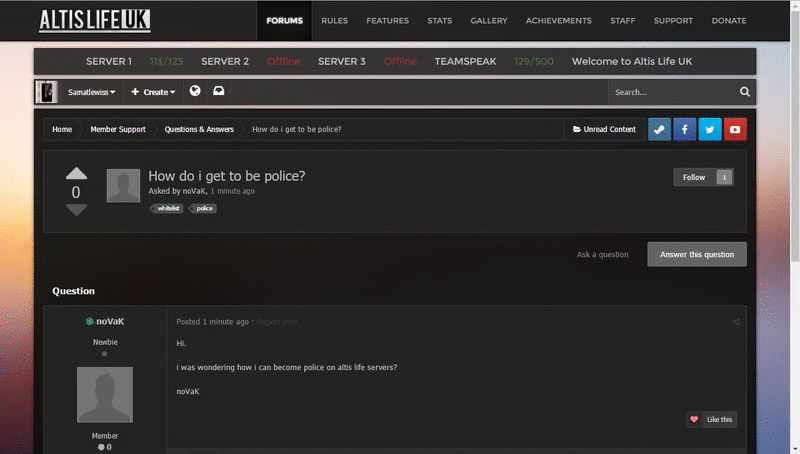Downvote the question with the down arrow
Image resolution: width=800 pixels, height=454 pixels.
point(77,210)
